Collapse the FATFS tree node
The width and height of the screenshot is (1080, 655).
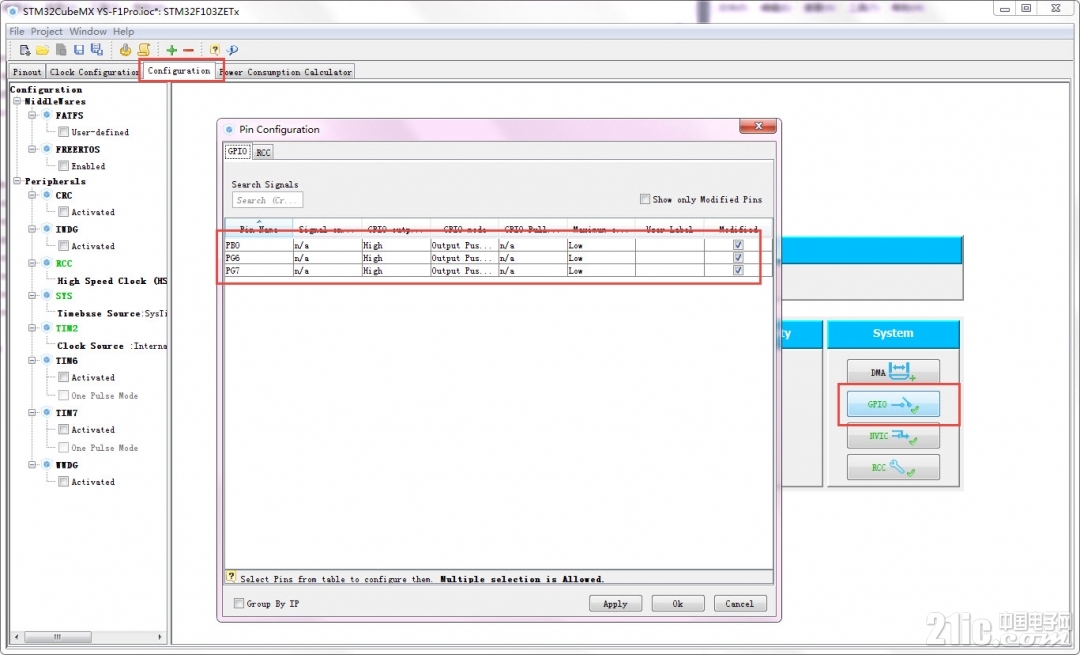(x=32, y=115)
